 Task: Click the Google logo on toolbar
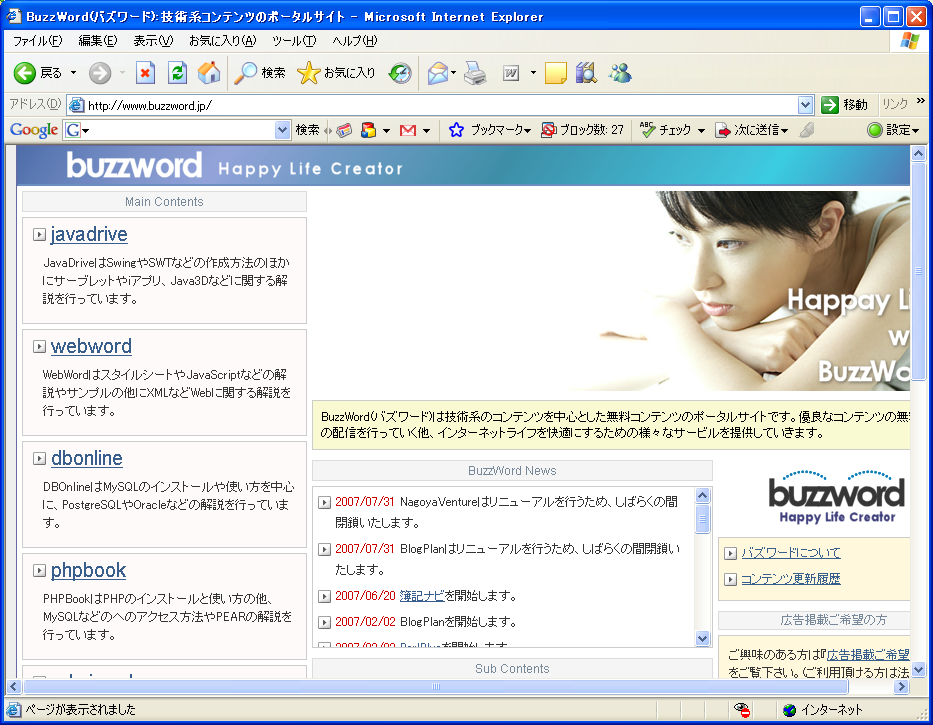[x=34, y=130]
